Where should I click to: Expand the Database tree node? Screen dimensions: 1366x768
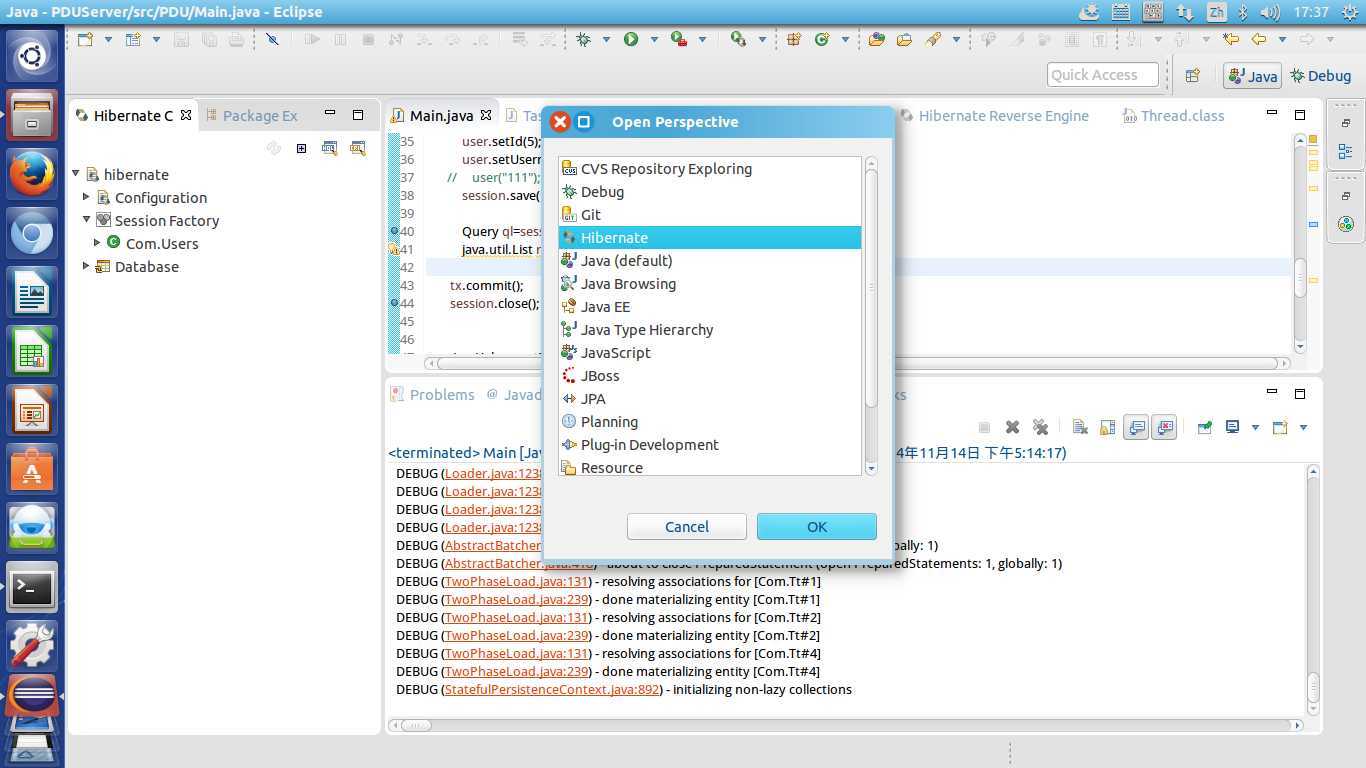point(87,266)
